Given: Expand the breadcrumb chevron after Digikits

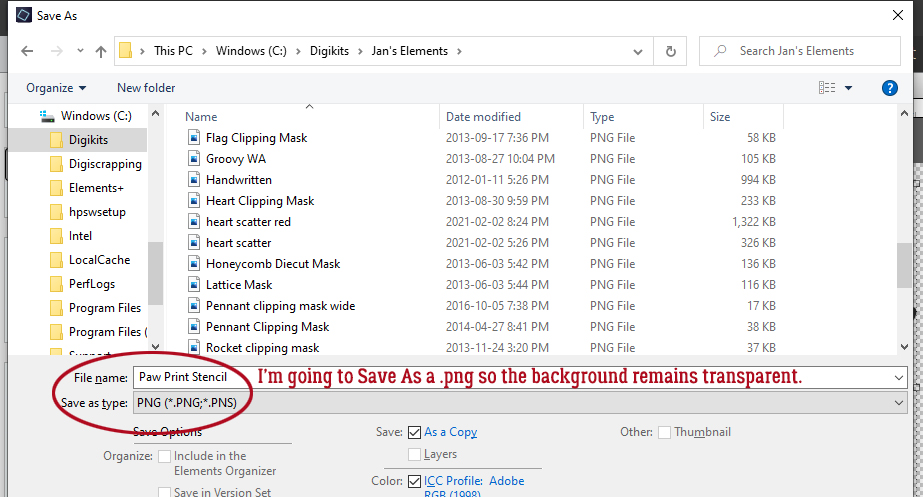Looking at the screenshot, I should (360, 51).
